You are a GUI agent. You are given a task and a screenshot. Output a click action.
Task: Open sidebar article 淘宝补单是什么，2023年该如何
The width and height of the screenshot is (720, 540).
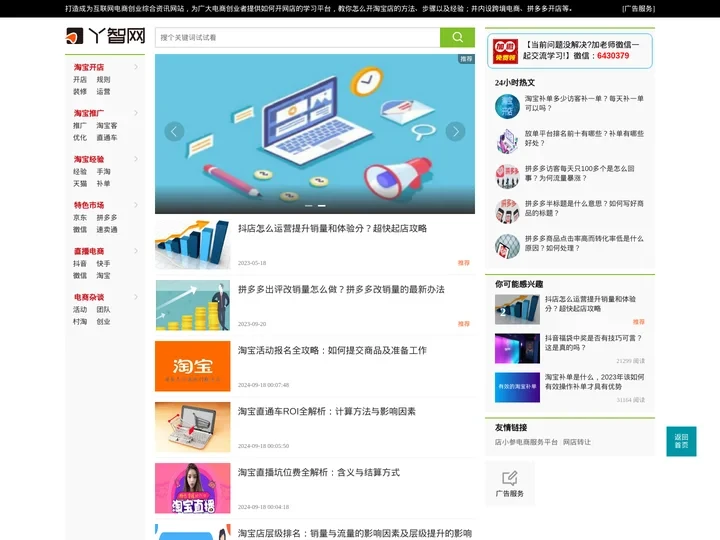pyautogui.click(x=595, y=382)
